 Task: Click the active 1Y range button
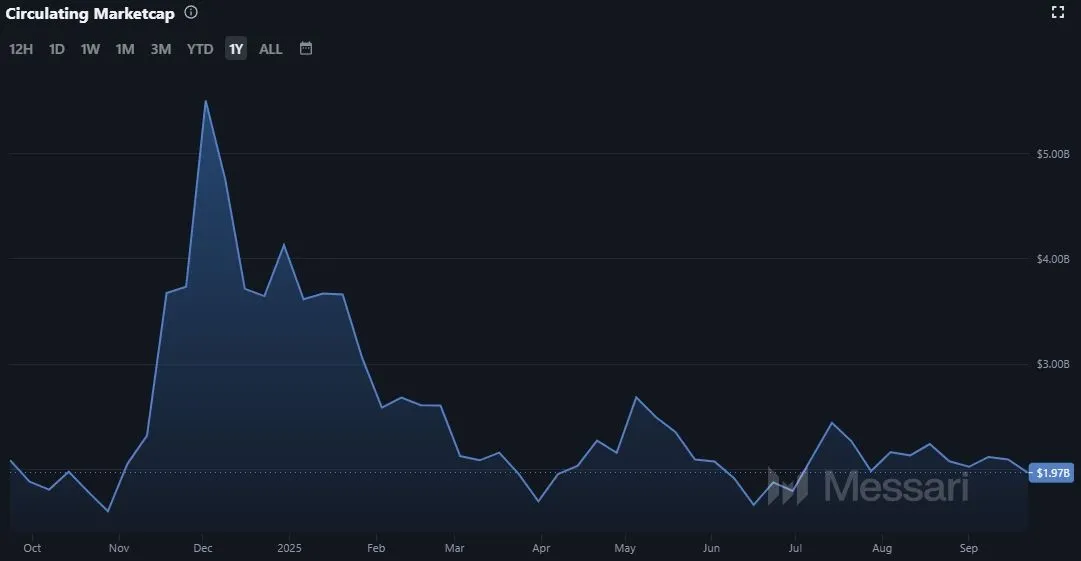235,49
